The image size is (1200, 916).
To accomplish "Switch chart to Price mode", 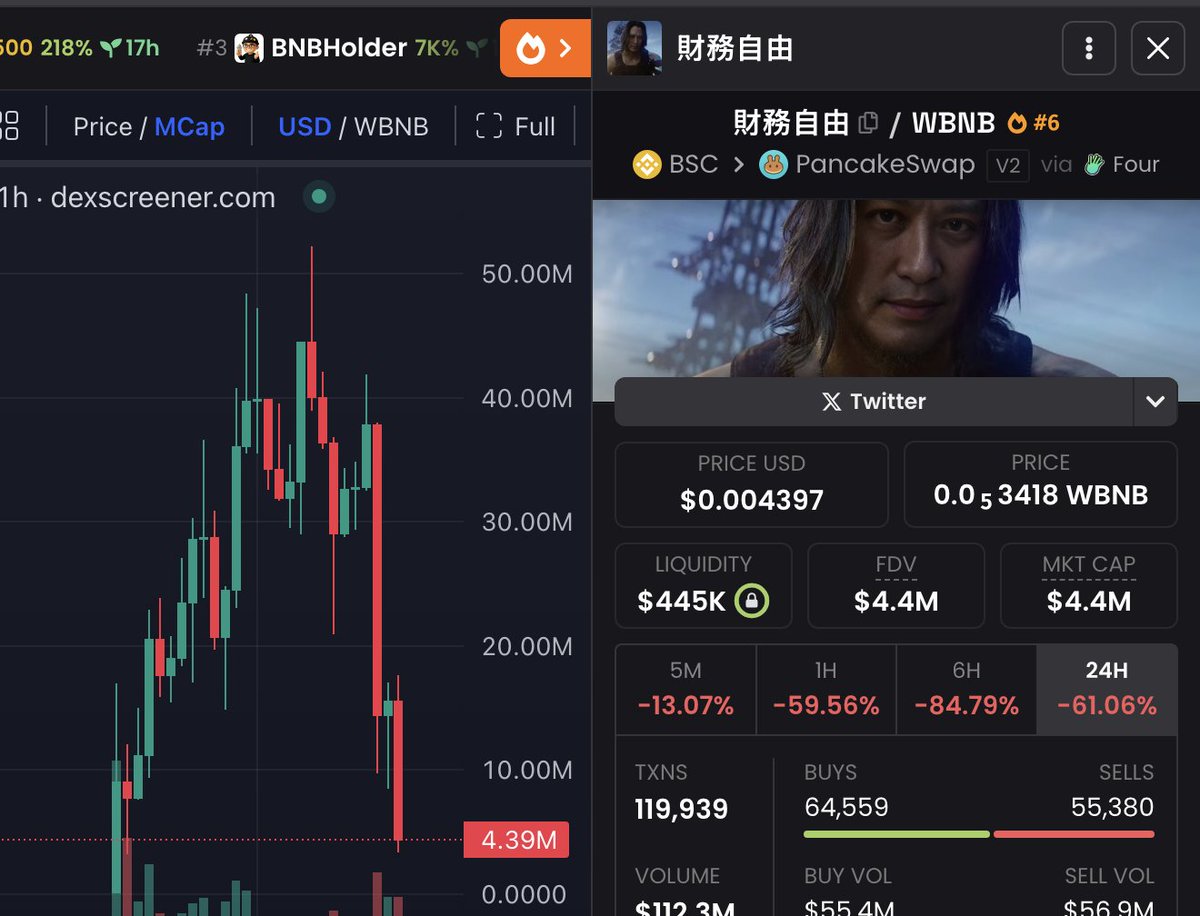I will pos(102,127).
